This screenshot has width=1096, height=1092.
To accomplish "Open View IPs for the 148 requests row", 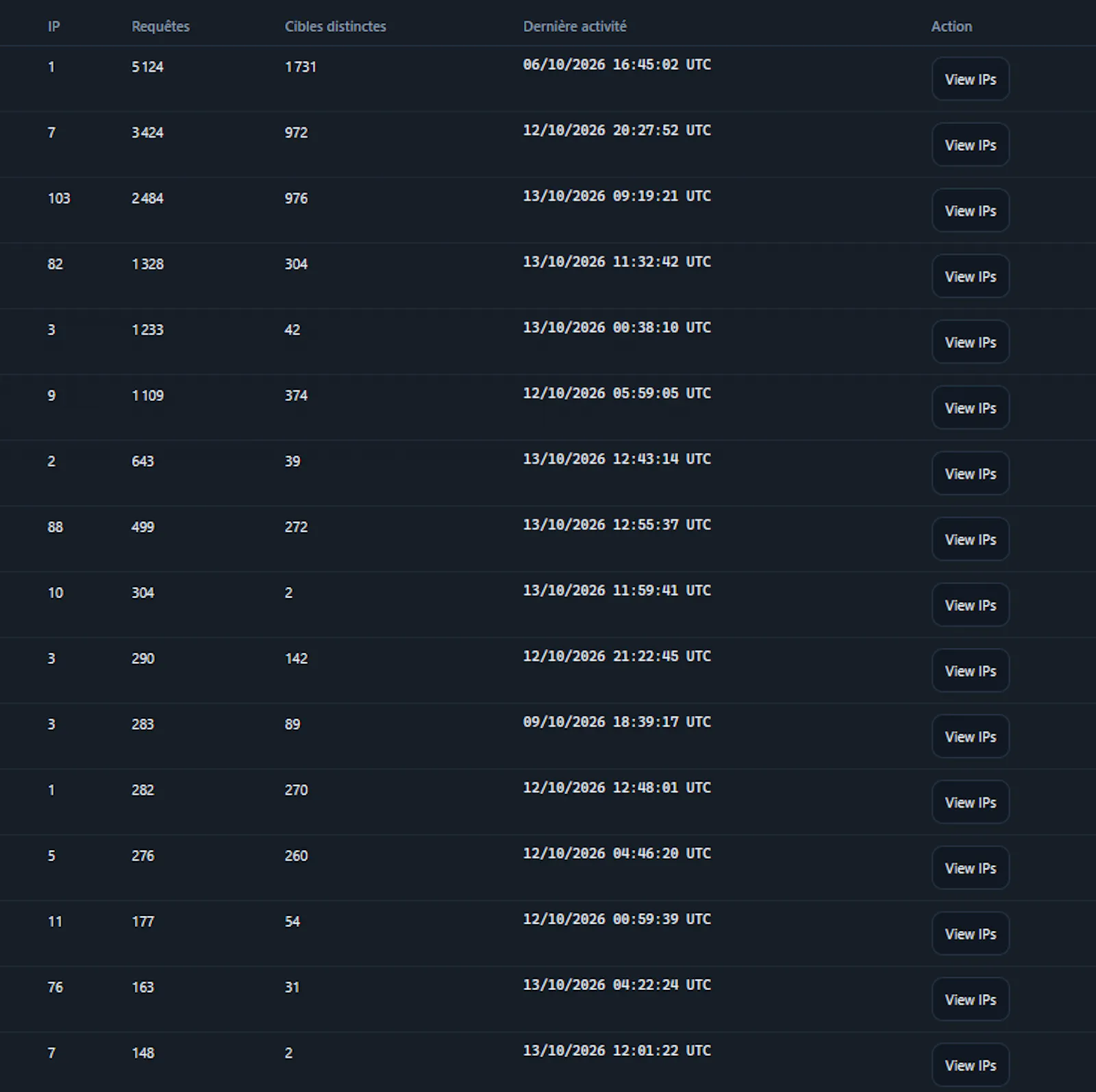I will click(970, 1066).
